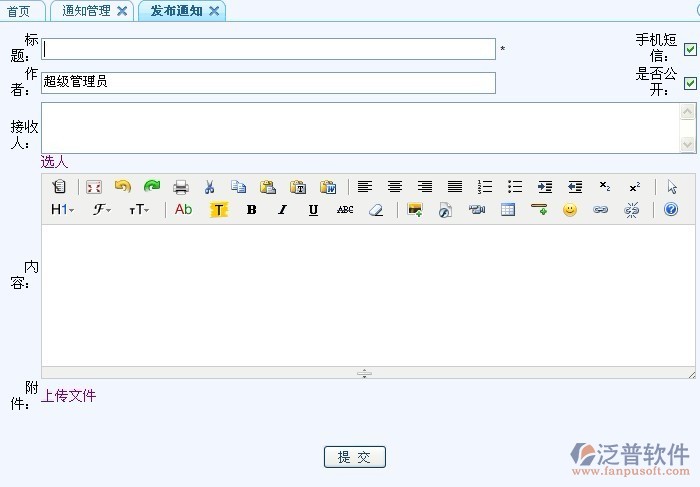Viewport: 700px width, 487px height.
Task: Center align the text
Action: click(395, 187)
